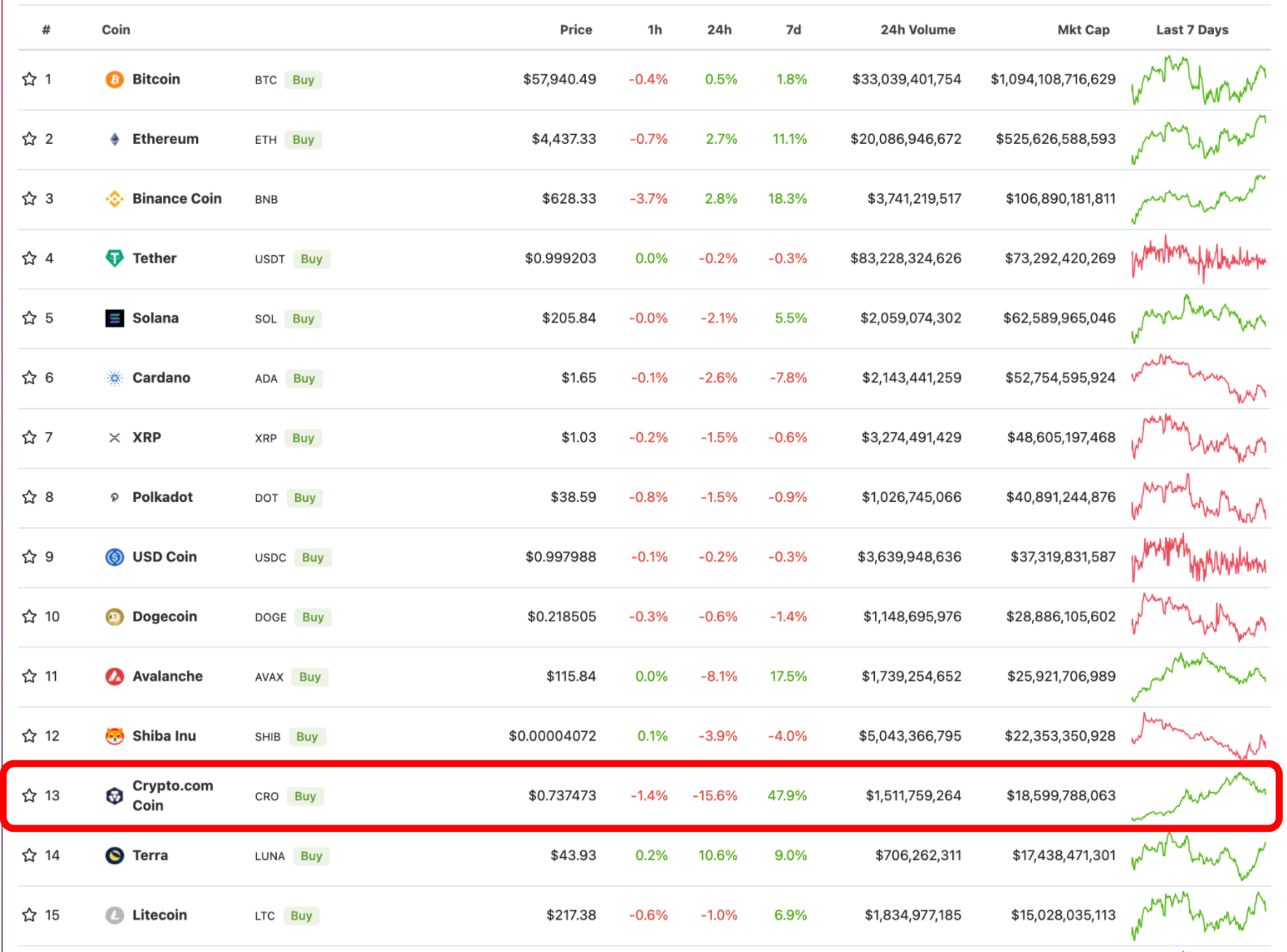Viewport: 1287px width, 952px height.
Task: Click the Solana logo icon
Action: 115,318
